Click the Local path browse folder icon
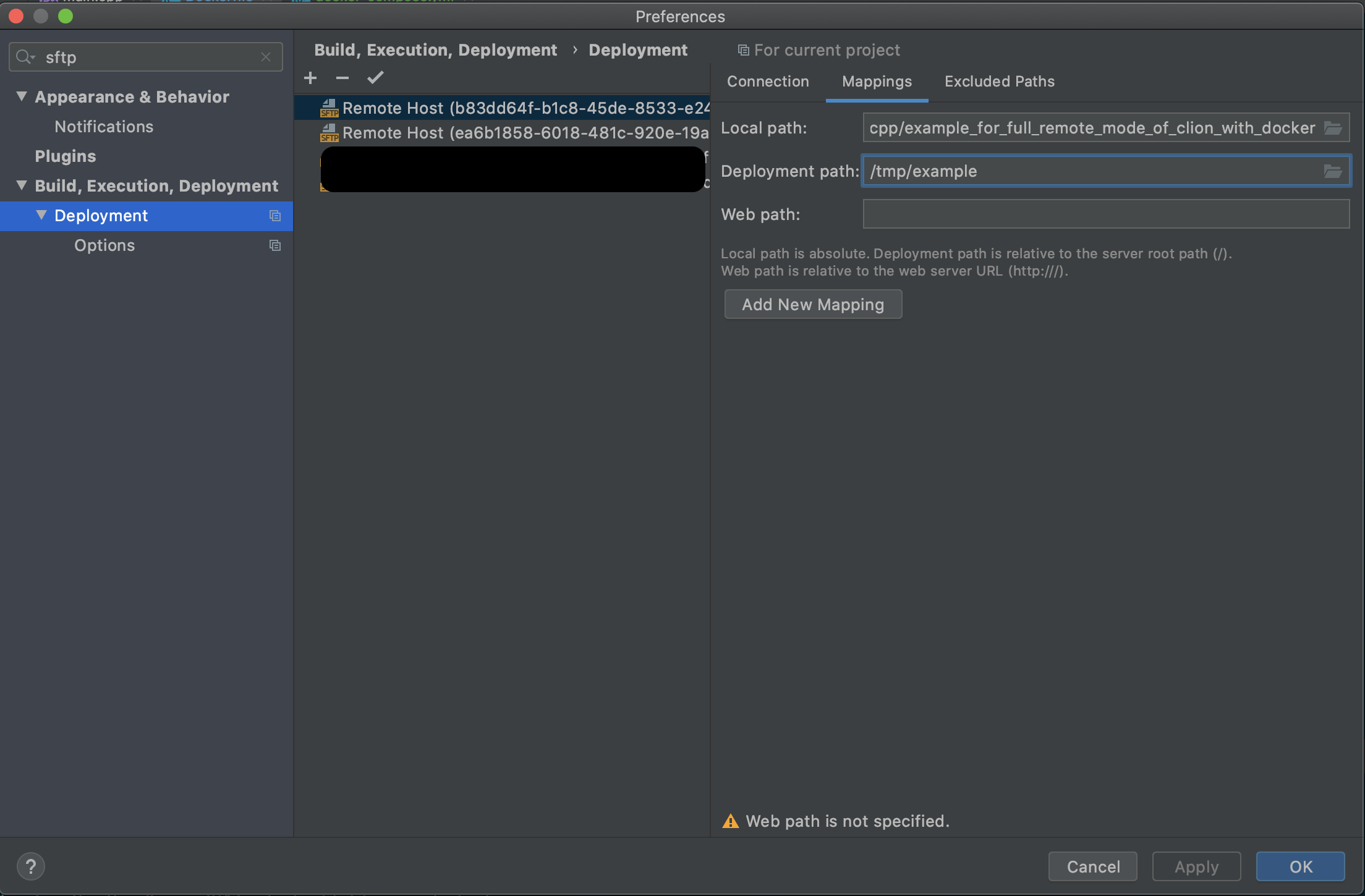 tap(1333, 128)
